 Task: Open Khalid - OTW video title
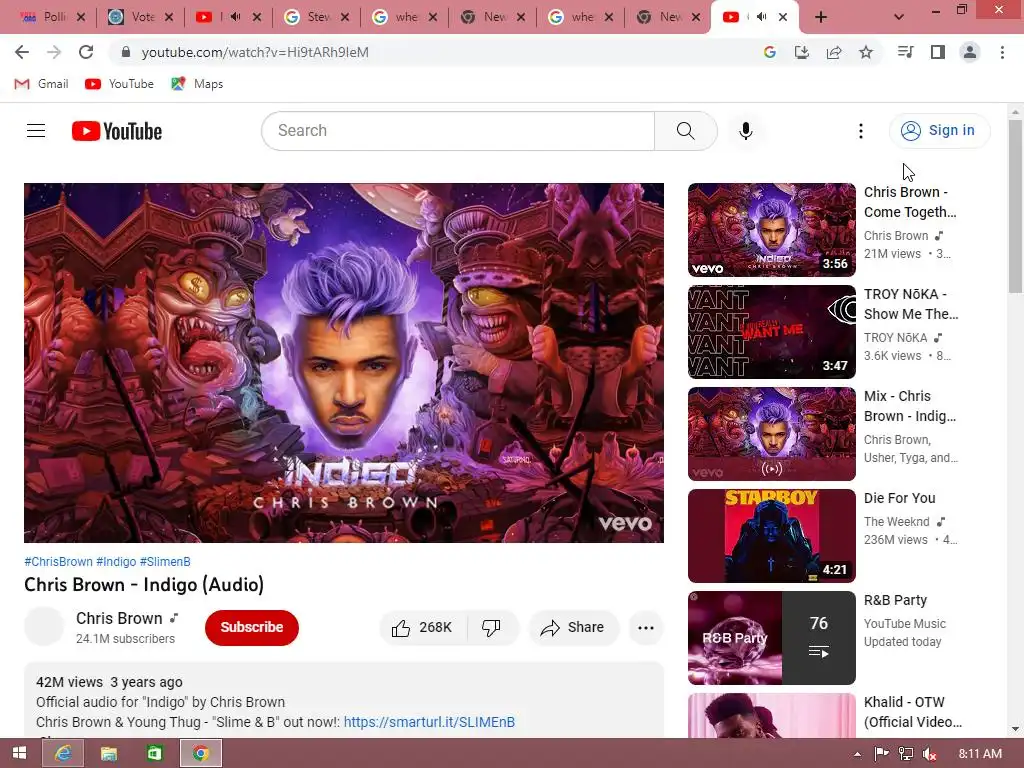912,712
